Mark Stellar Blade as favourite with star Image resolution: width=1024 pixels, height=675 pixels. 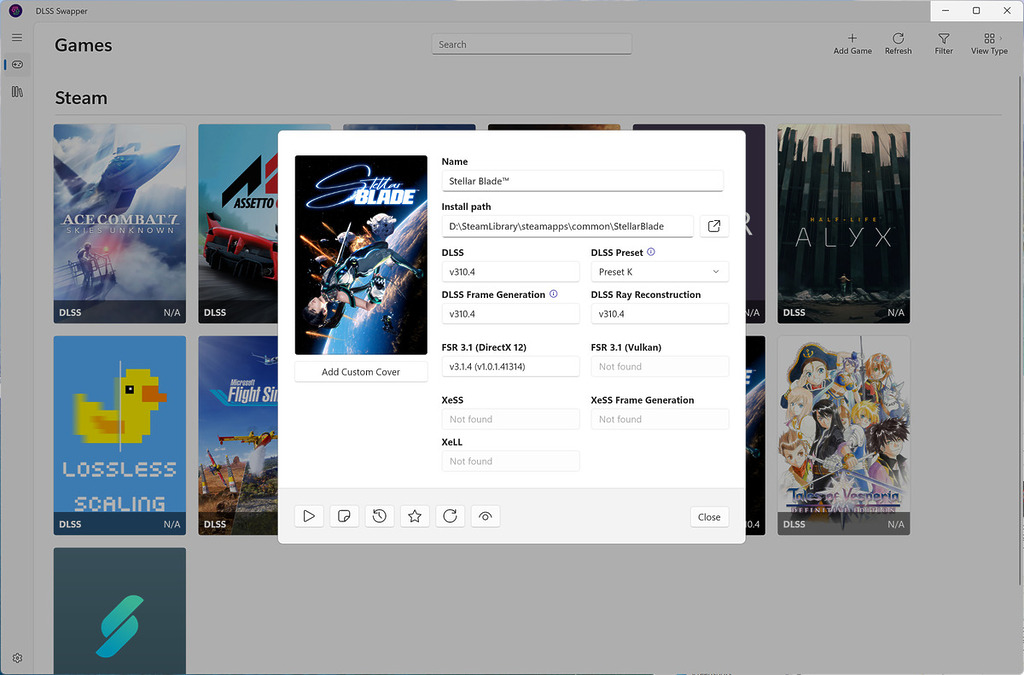[415, 516]
